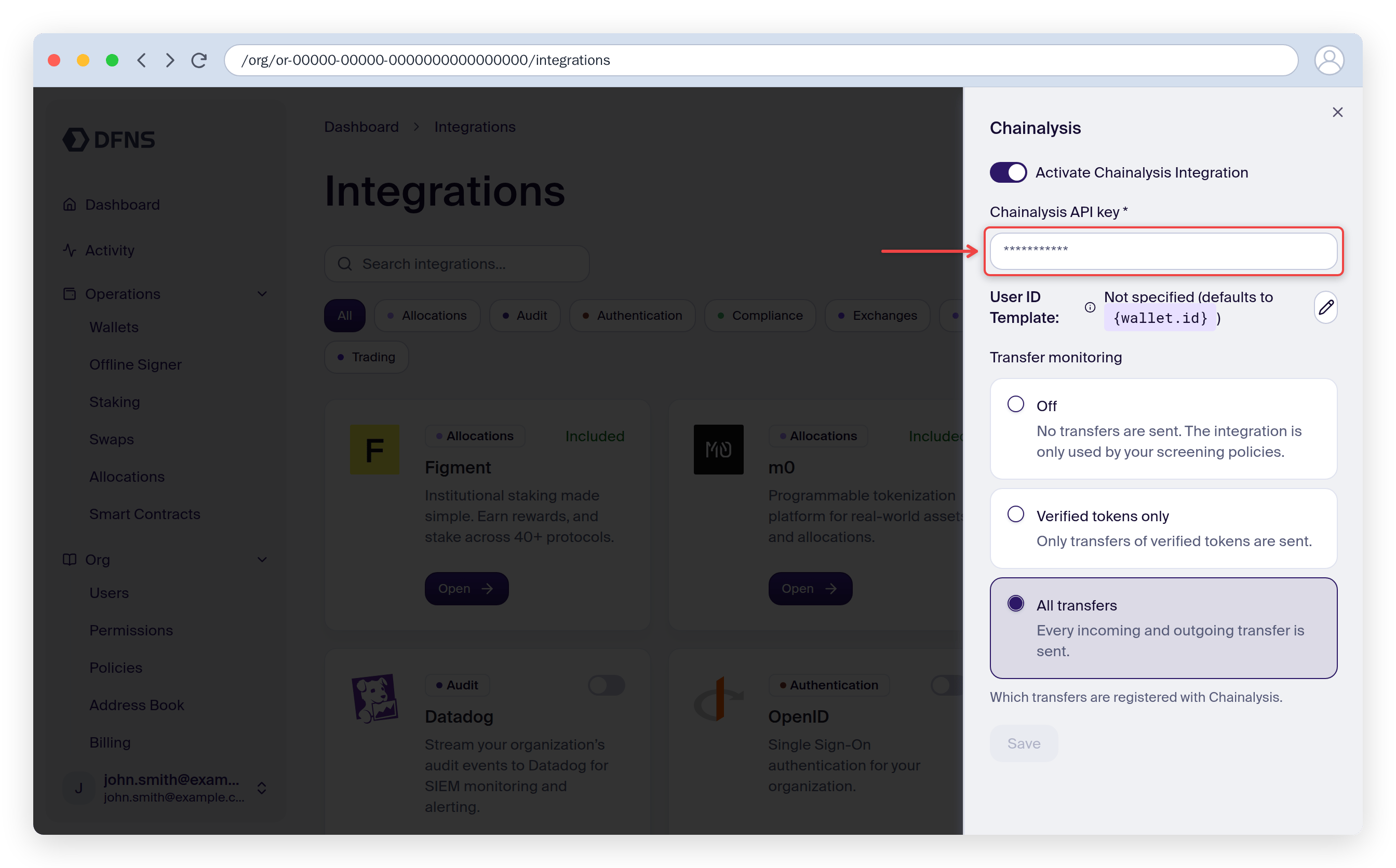
Task: Open Wallets in sidebar
Action: [114, 327]
